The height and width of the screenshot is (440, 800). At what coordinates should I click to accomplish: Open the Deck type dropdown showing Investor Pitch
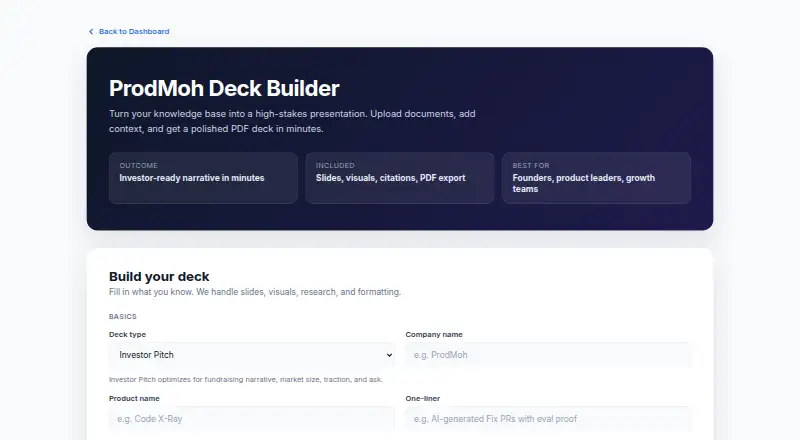click(252, 355)
